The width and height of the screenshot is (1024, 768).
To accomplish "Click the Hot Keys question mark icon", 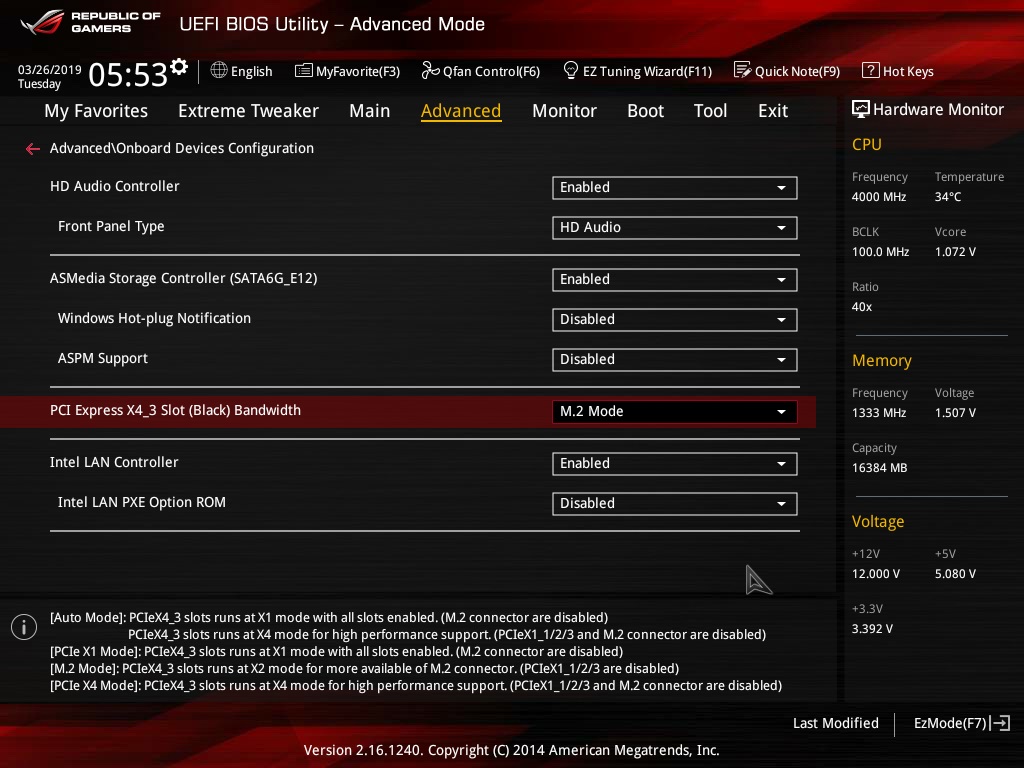I will pyautogui.click(x=871, y=71).
